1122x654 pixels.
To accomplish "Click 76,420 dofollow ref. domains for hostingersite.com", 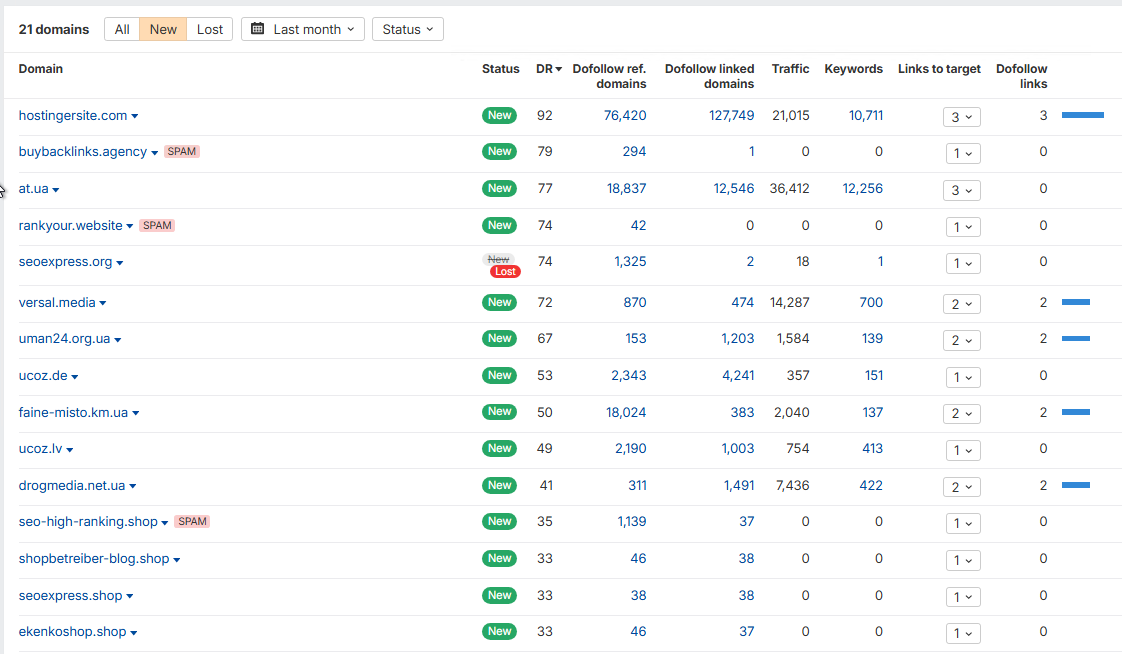I will (625, 115).
